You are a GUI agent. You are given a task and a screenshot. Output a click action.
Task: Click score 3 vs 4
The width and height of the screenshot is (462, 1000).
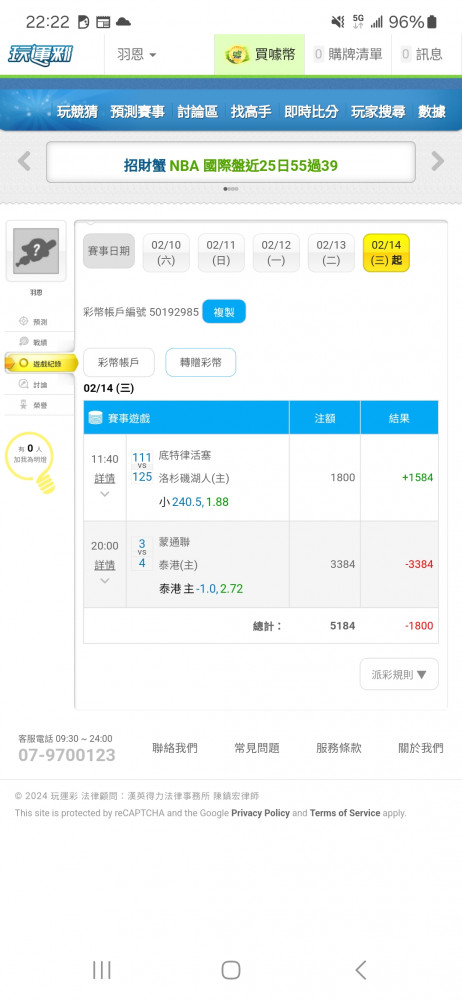(142, 554)
